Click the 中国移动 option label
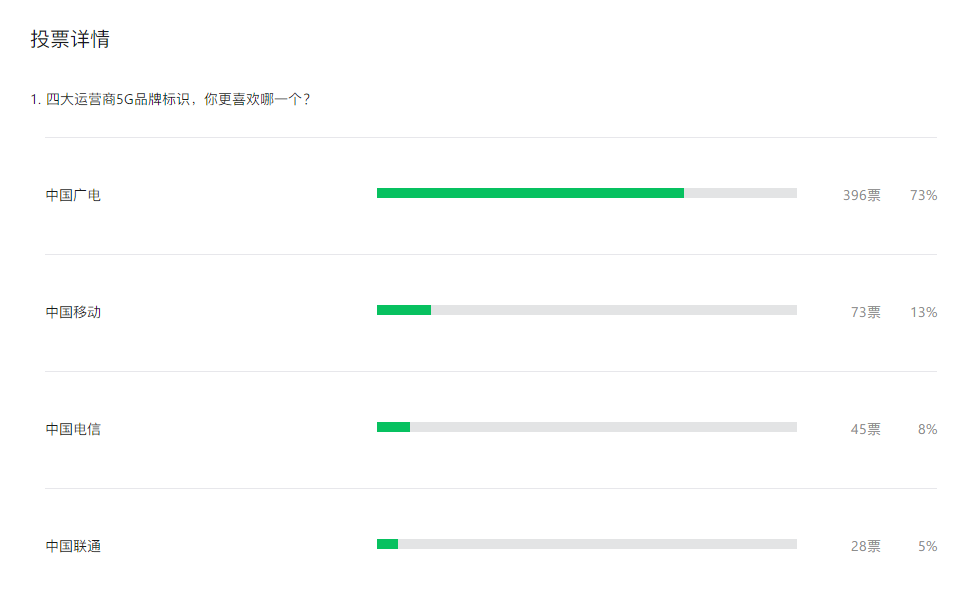This screenshot has width=979, height=589. 73,312
